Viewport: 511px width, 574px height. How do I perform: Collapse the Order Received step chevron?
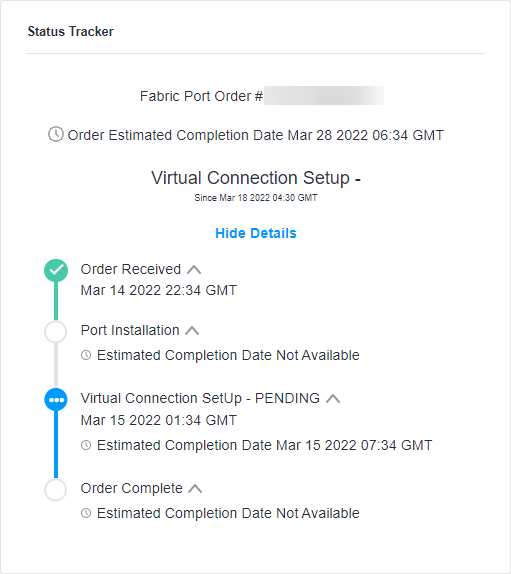tap(194, 270)
